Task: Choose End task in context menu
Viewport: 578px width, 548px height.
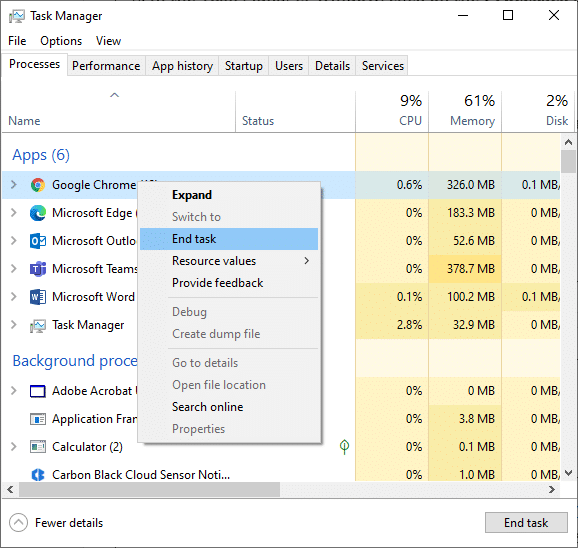Action: coord(229,239)
